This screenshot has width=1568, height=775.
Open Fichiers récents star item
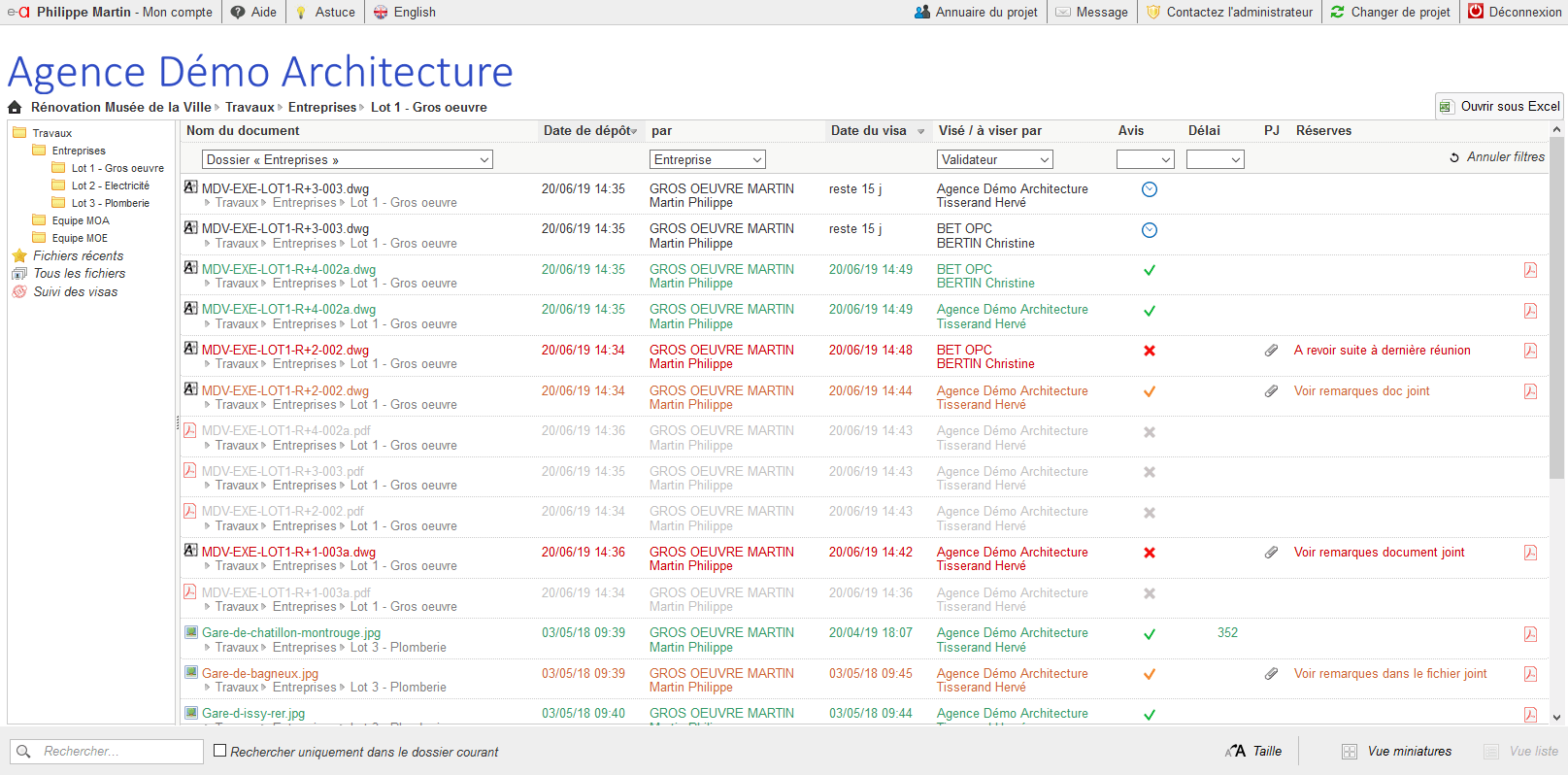point(78,256)
